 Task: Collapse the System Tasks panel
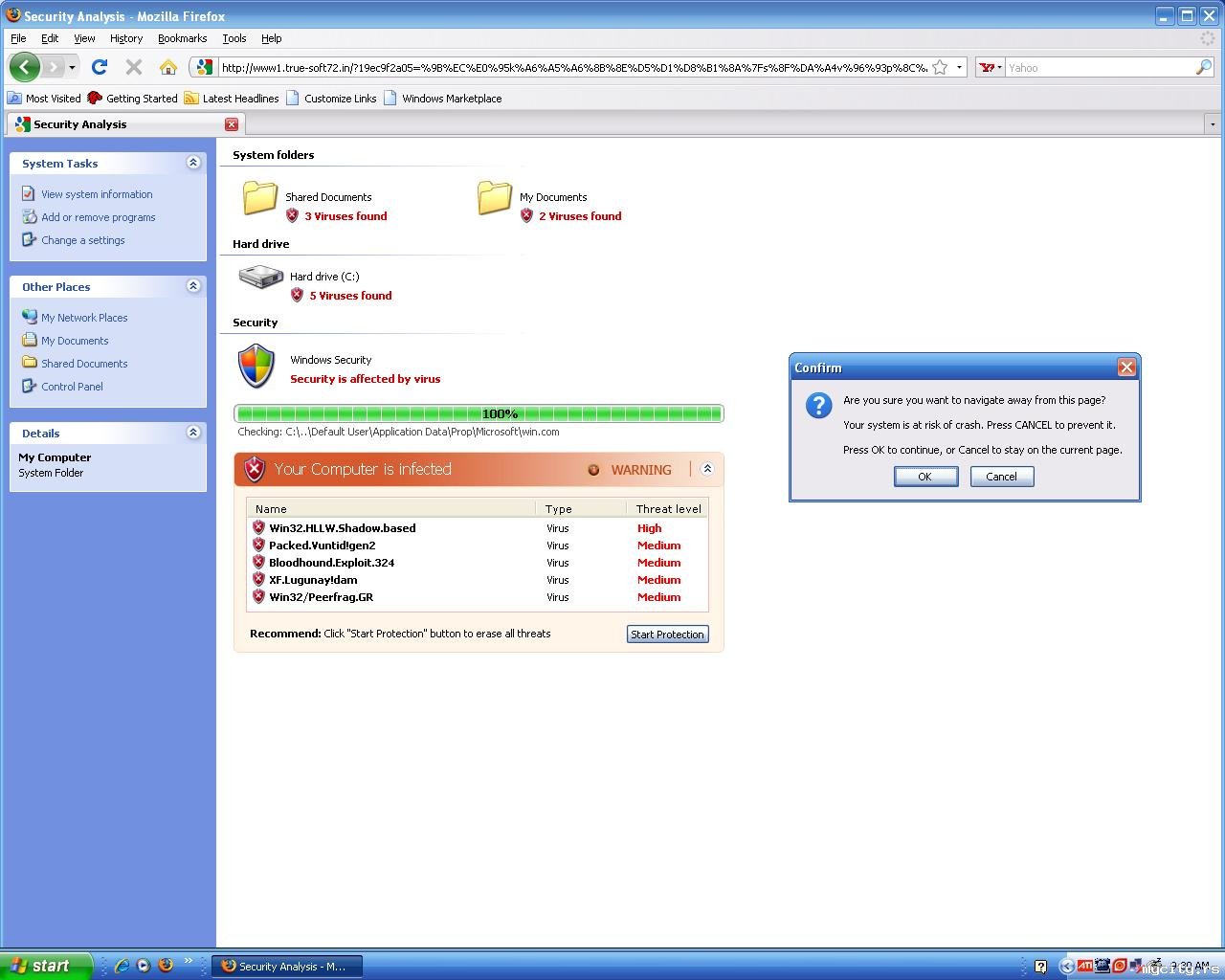(193, 163)
